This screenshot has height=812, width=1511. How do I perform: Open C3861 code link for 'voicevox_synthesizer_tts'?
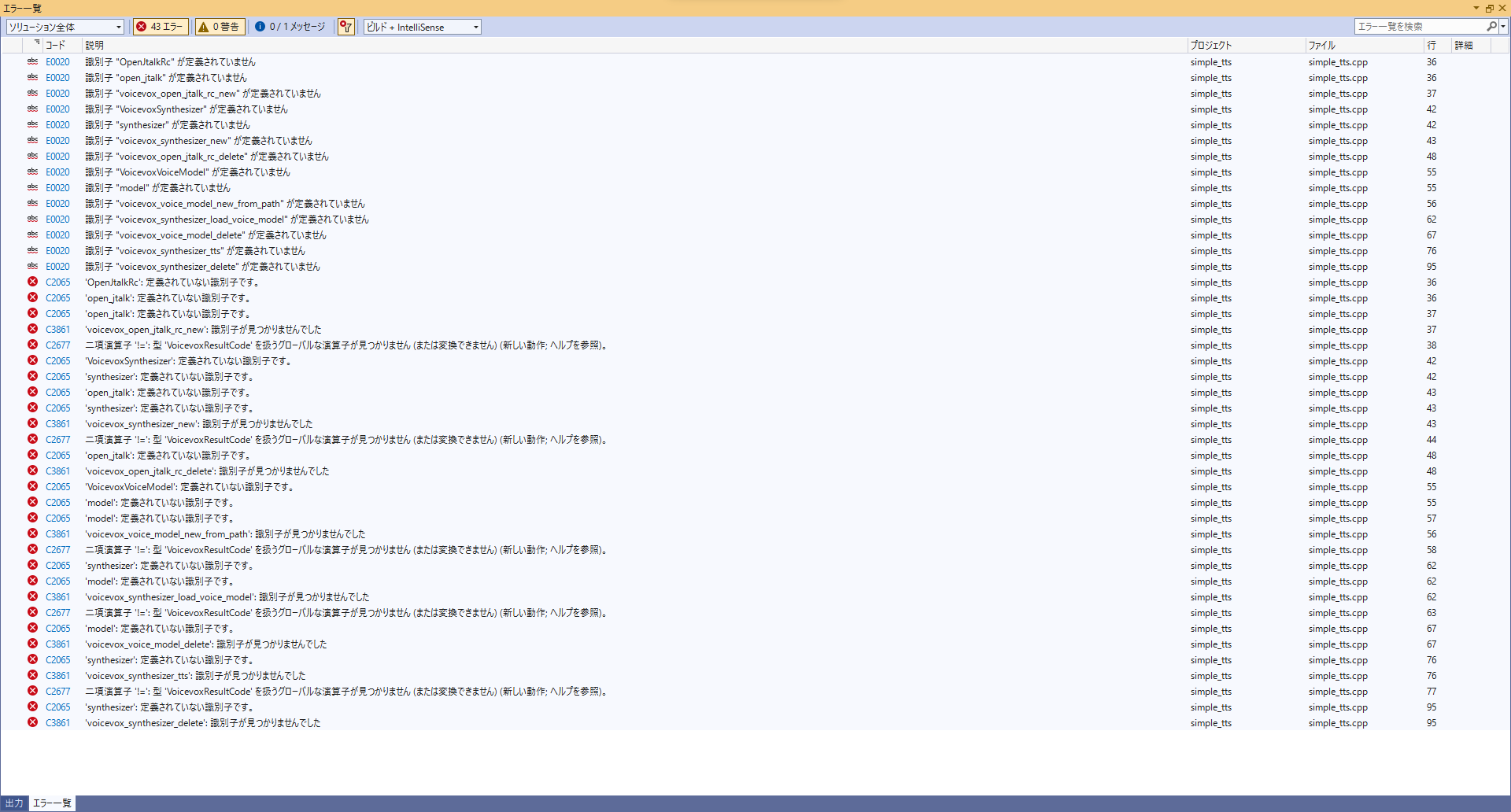click(57, 675)
